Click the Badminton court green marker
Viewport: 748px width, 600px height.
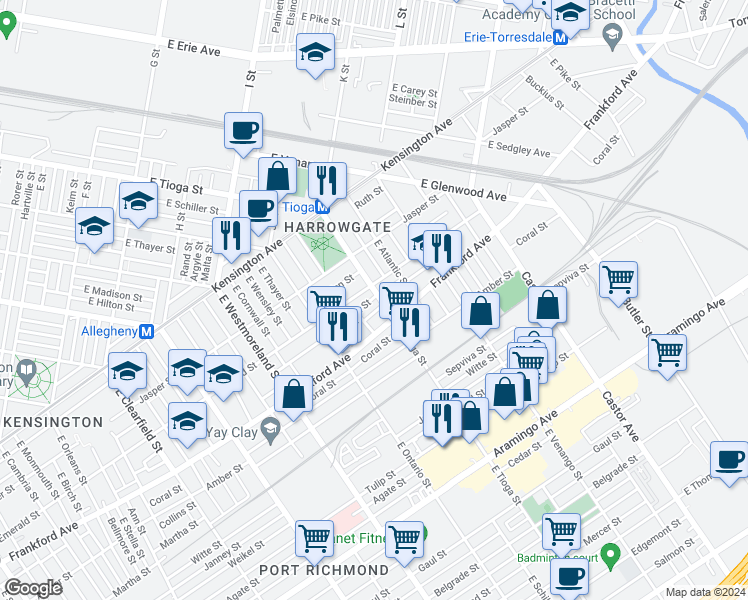click(610, 552)
